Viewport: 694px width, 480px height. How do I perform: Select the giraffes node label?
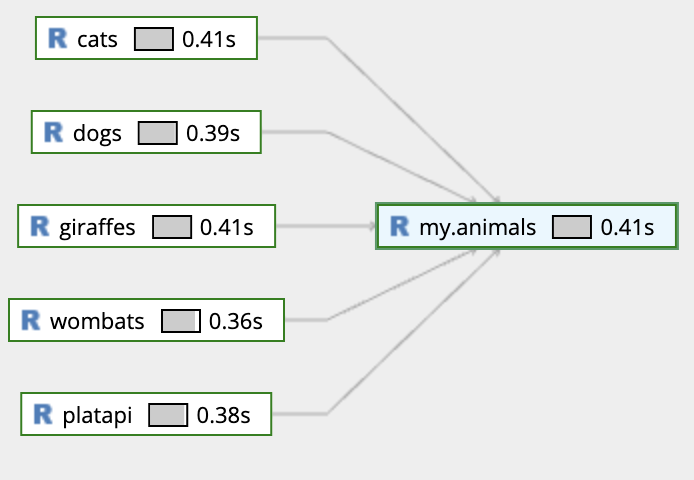(97, 228)
